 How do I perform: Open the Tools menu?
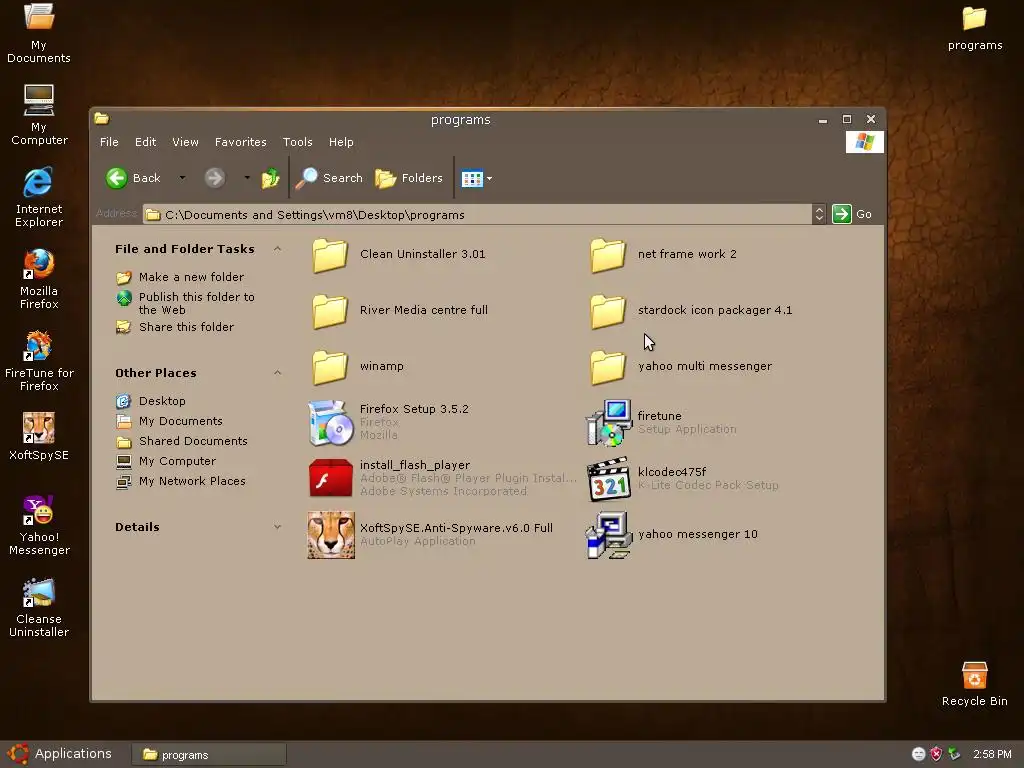tap(298, 142)
